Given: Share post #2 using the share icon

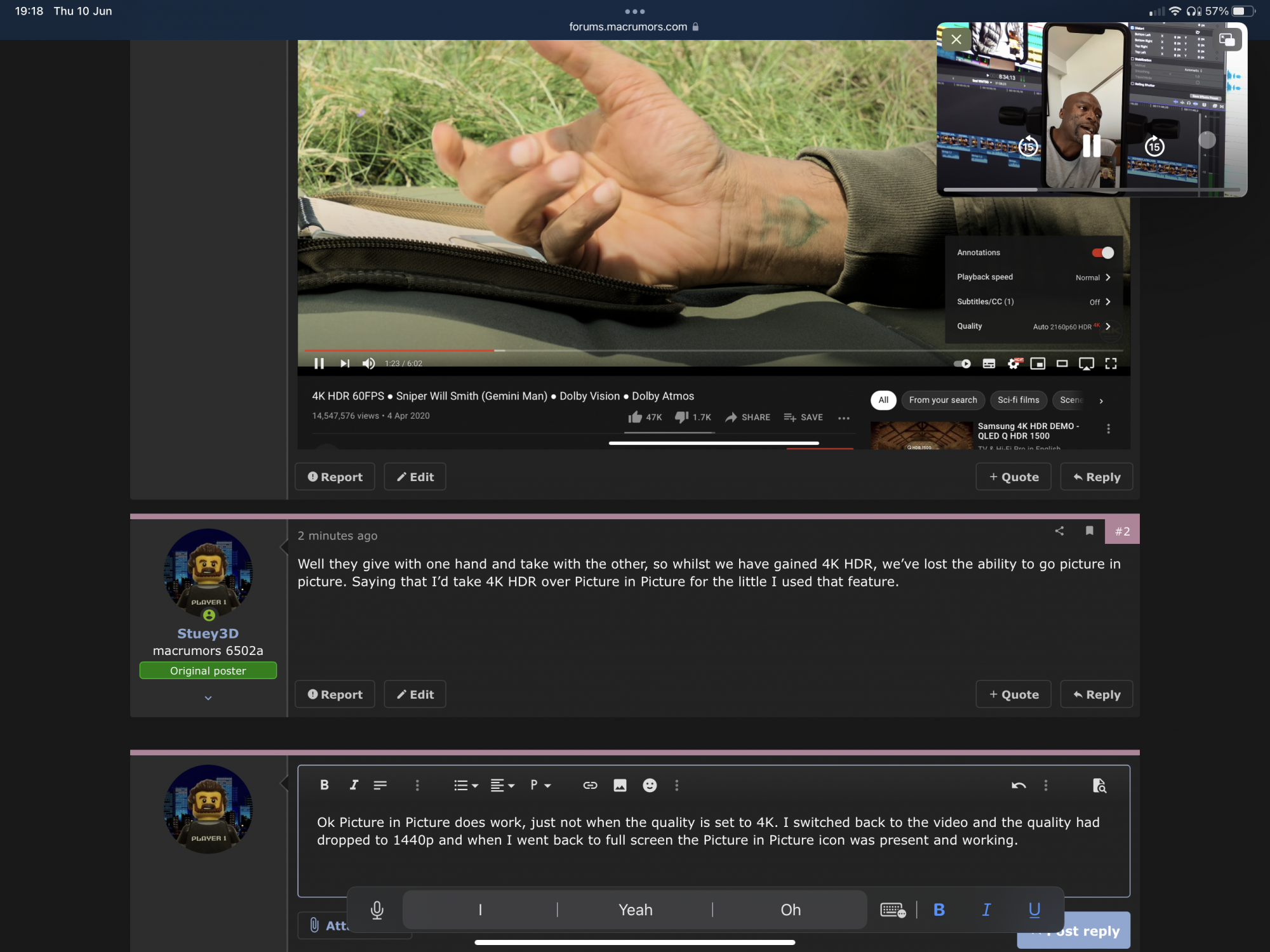Looking at the screenshot, I should click(1059, 531).
